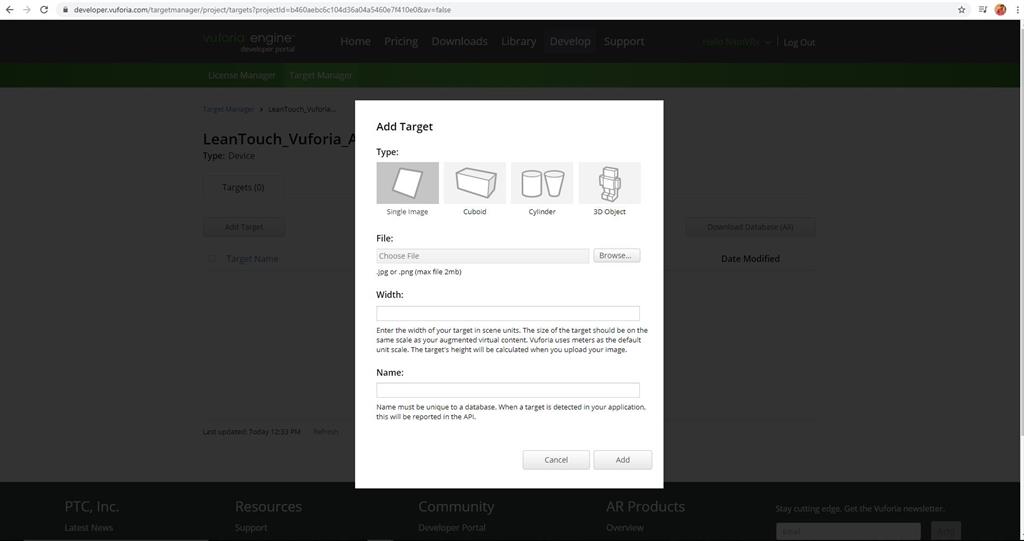Focus the newsletter Email field

(x=848, y=531)
